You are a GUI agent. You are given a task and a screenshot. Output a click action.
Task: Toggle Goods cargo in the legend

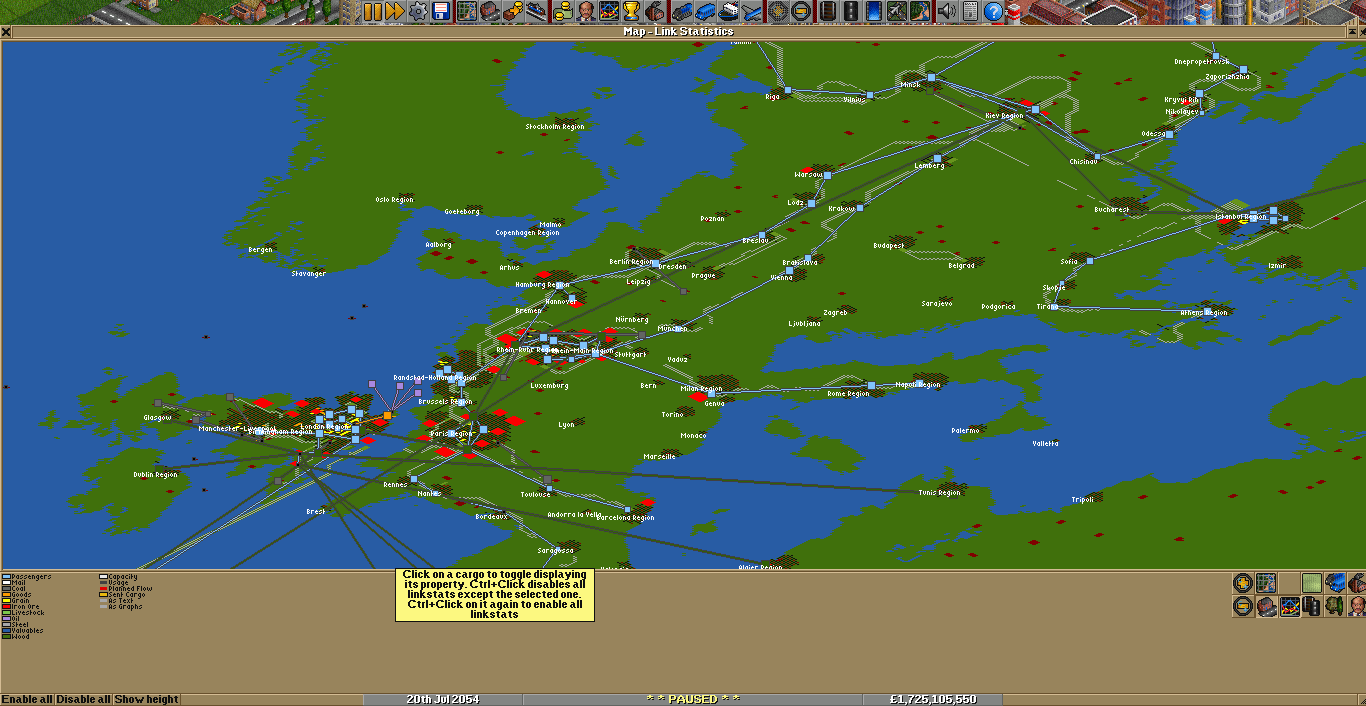(18, 595)
